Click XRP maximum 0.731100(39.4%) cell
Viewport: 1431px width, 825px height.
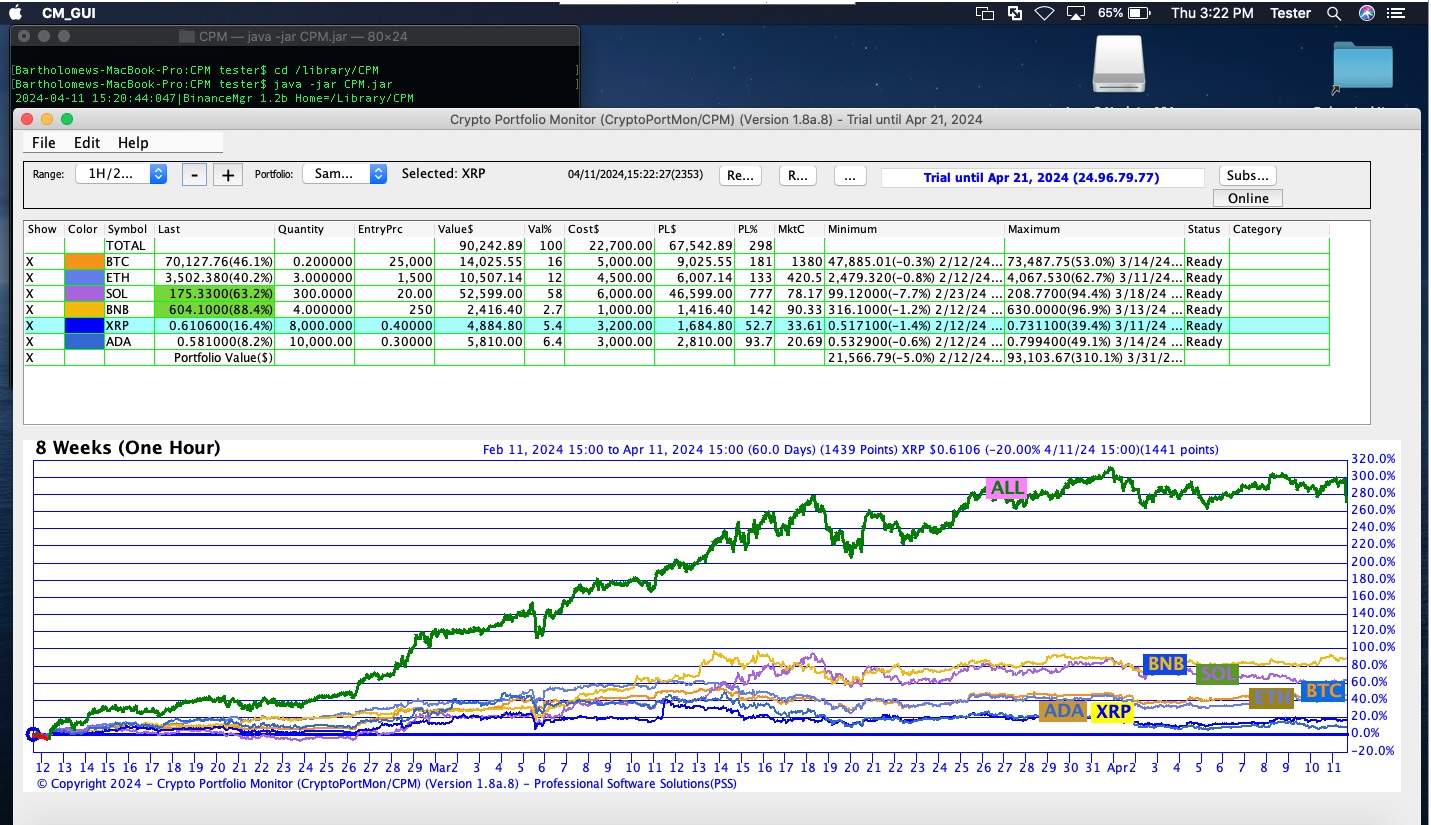pos(1094,325)
